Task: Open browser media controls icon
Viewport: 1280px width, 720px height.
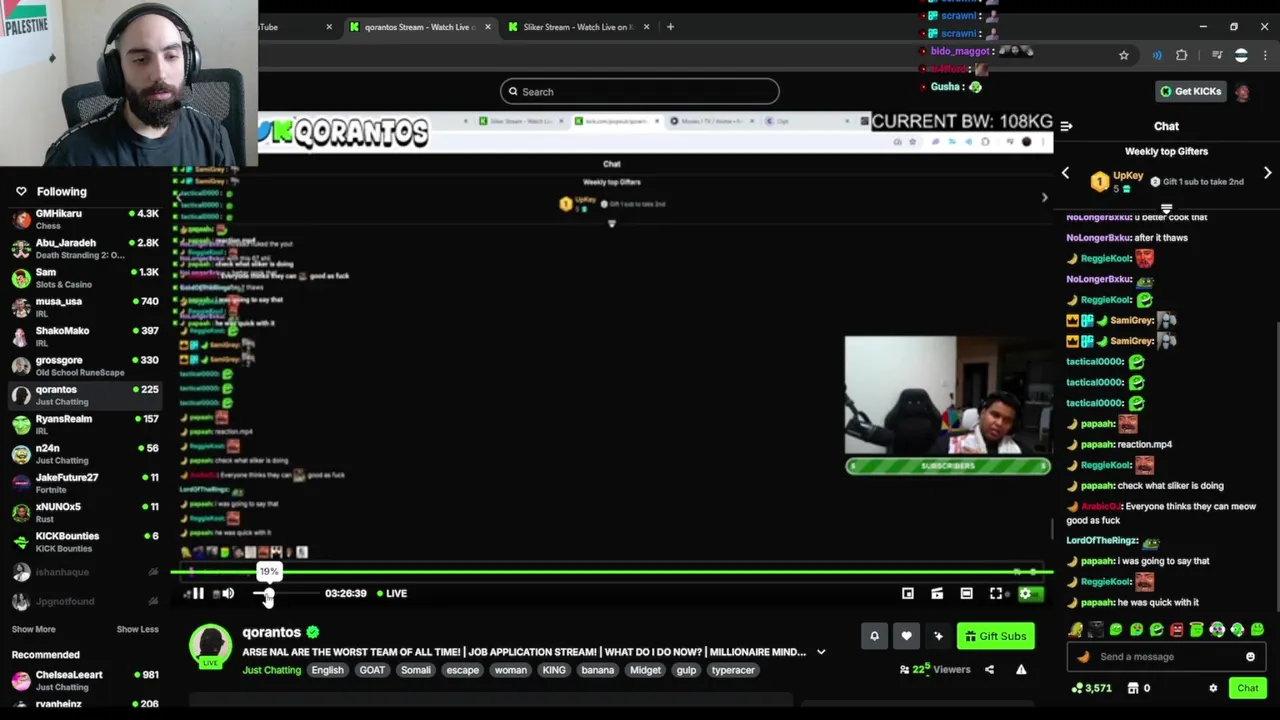Action: (1217, 55)
